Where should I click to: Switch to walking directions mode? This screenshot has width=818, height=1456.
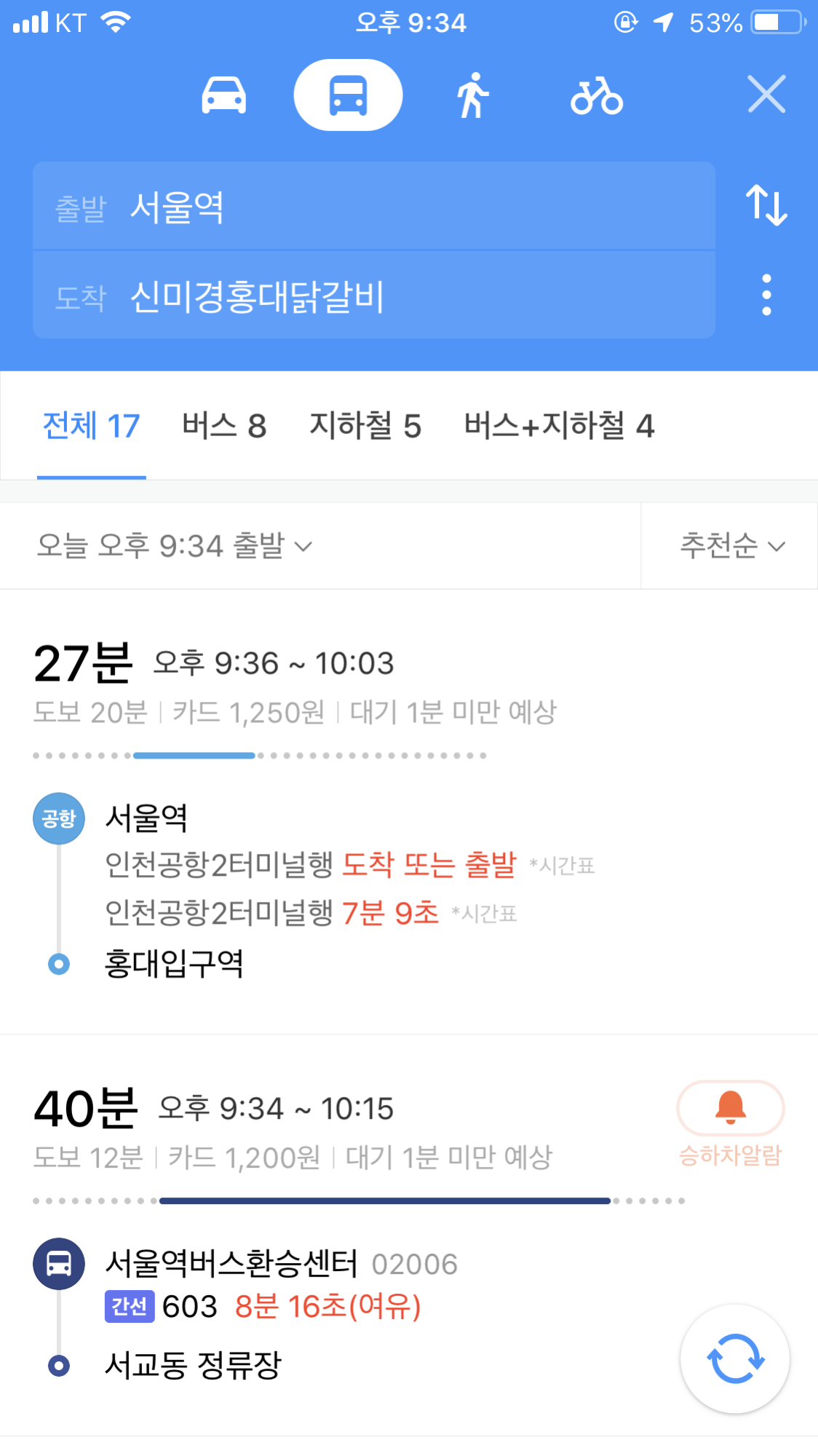(x=472, y=95)
